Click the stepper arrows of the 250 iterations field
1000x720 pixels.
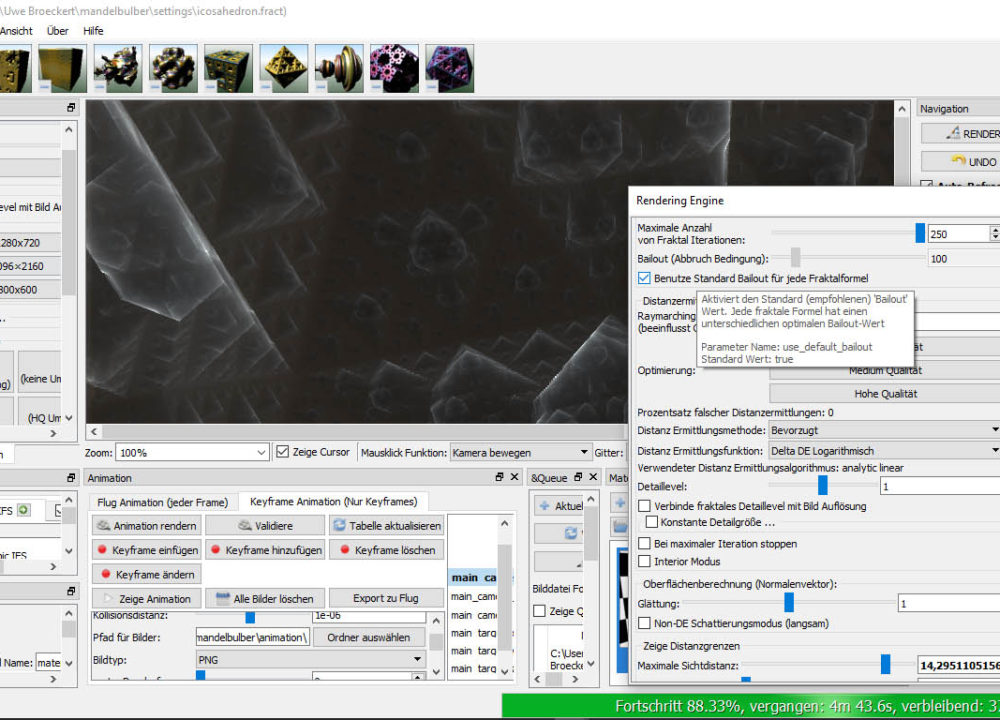click(x=995, y=233)
